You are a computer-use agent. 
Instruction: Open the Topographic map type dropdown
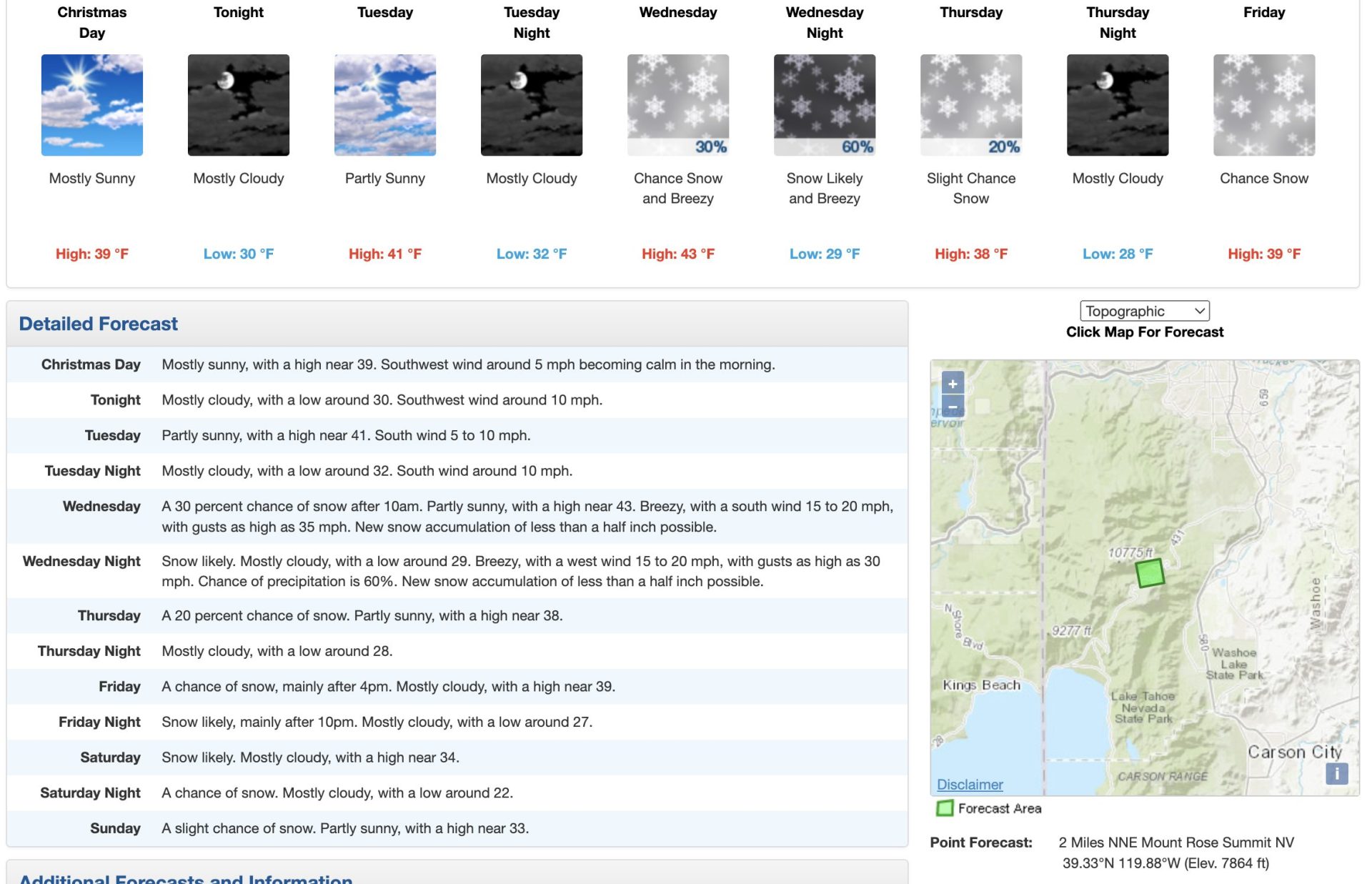coord(1144,311)
